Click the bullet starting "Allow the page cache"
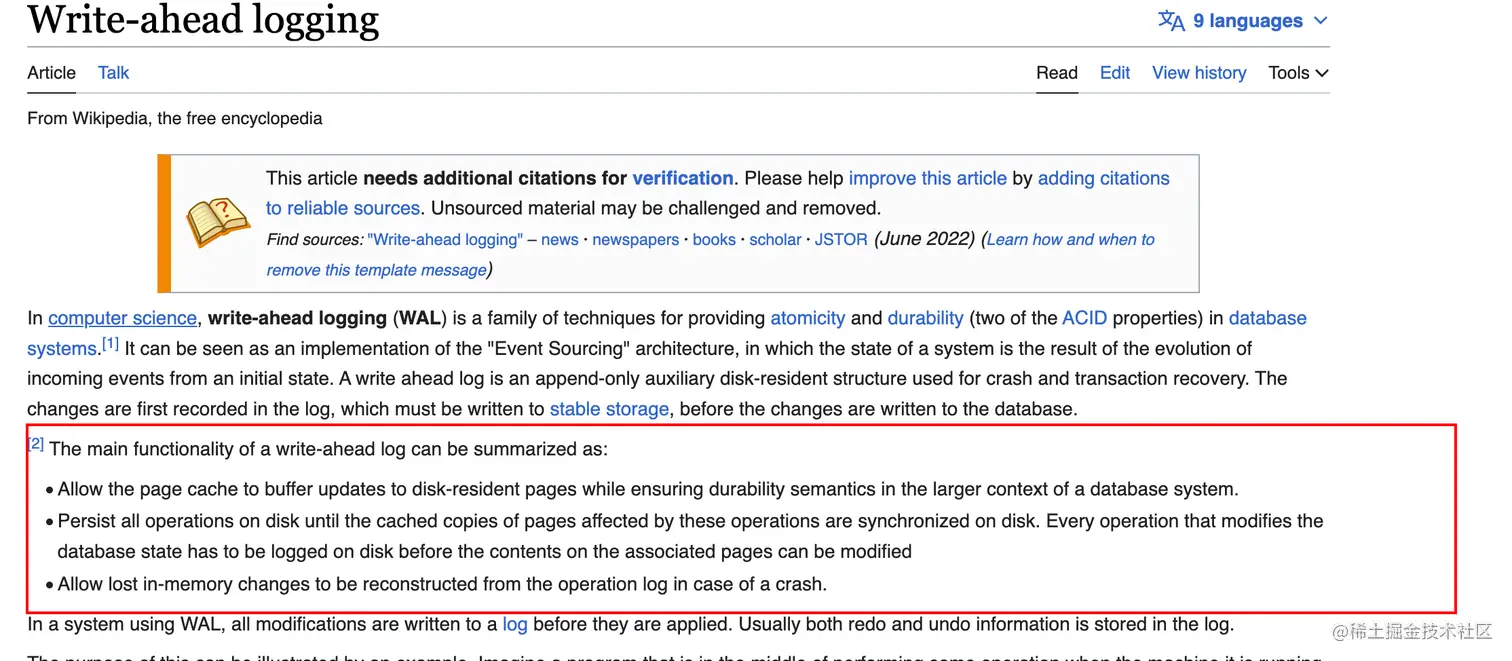 (648, 490)
